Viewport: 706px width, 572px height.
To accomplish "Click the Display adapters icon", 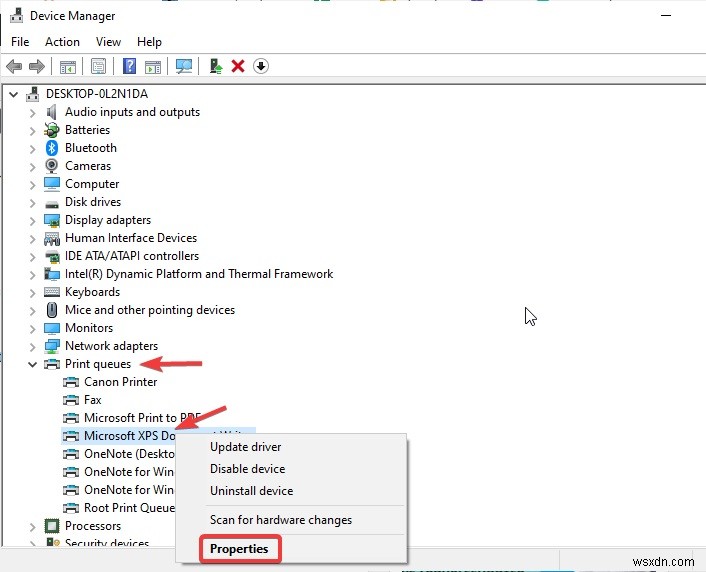I will (52, 220).
